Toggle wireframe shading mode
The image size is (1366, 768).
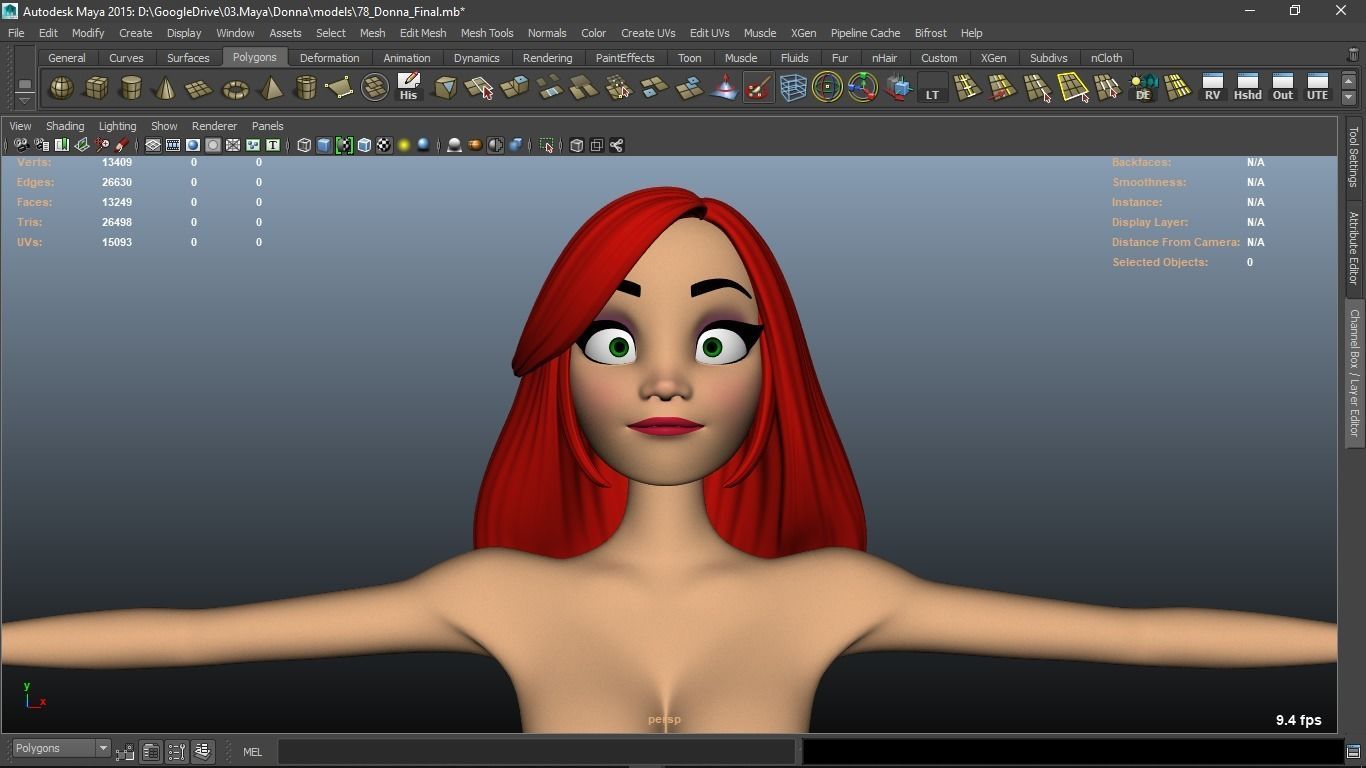tap(304, 146)
